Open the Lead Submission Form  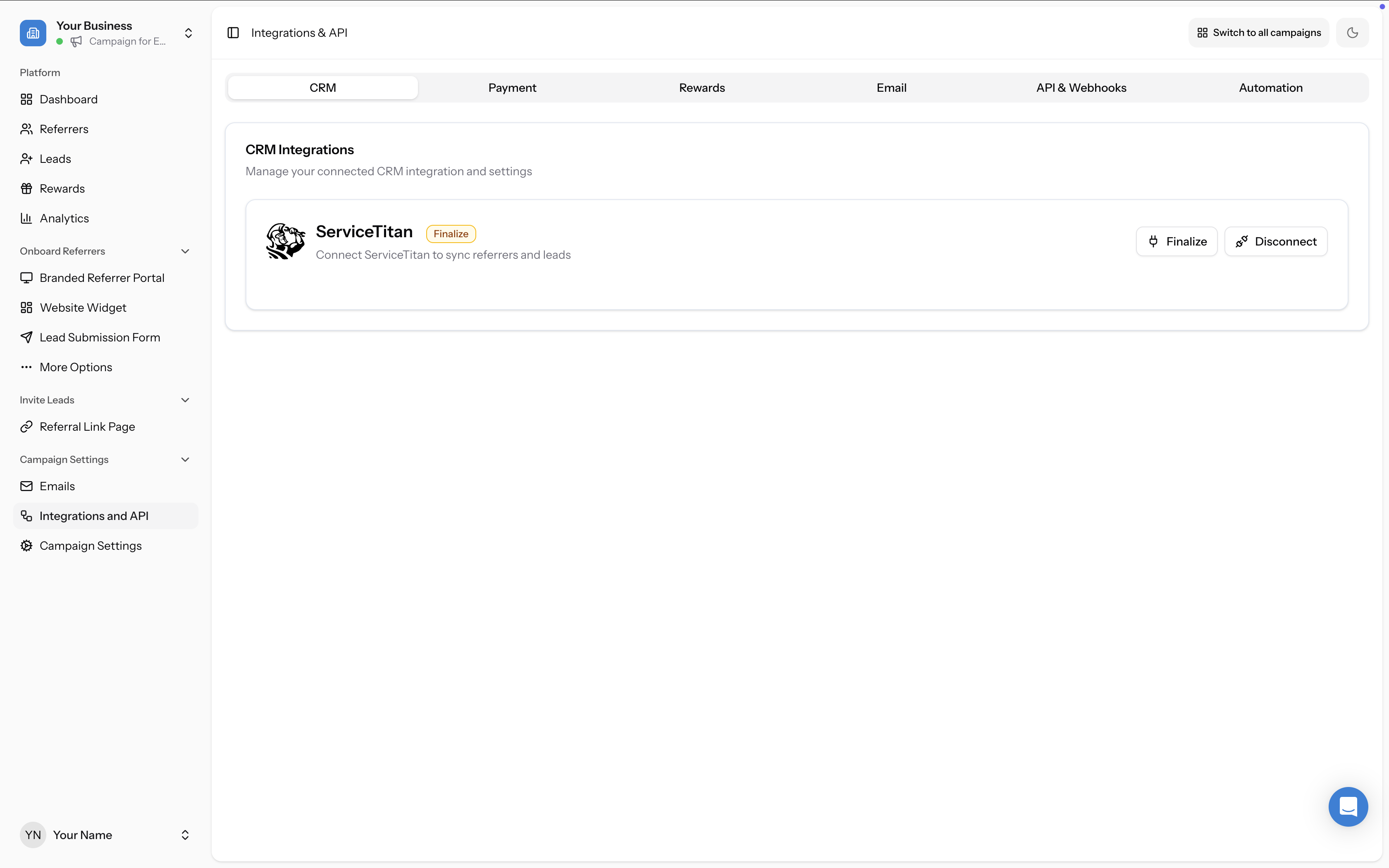[x=100, y=337]
